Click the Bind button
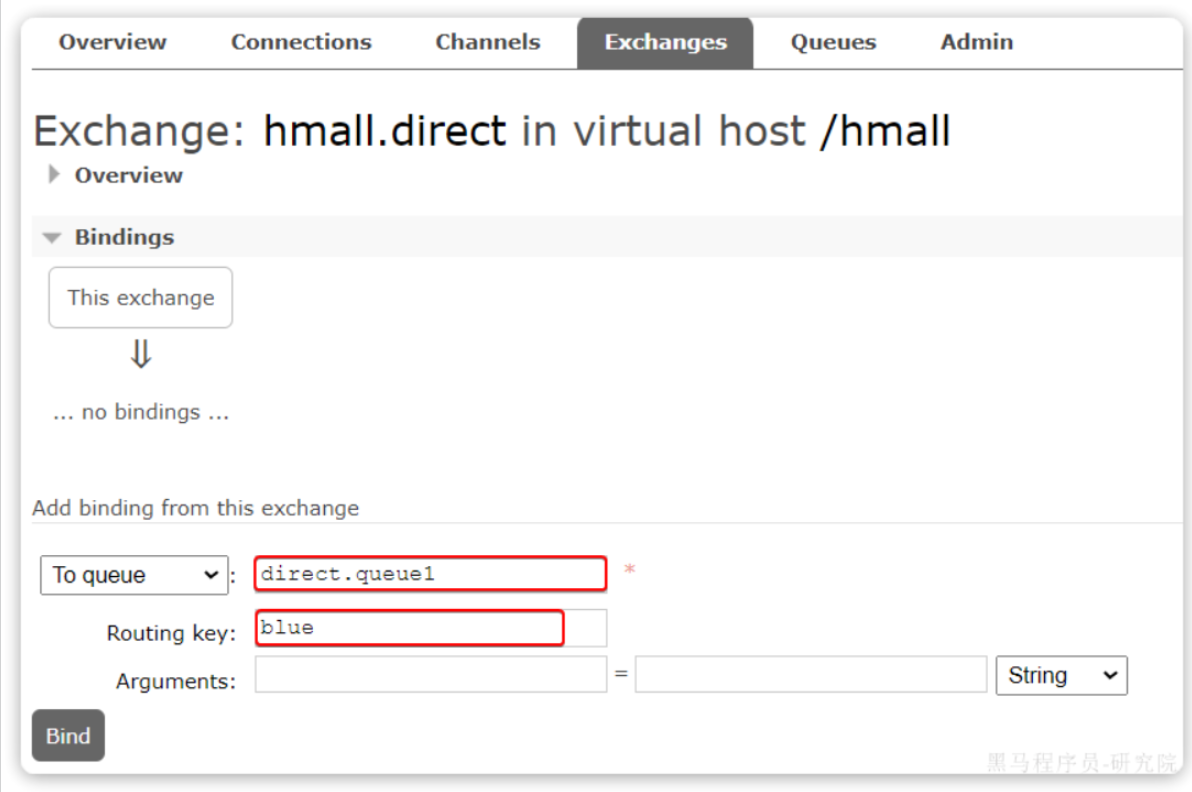 coord(68,735)
